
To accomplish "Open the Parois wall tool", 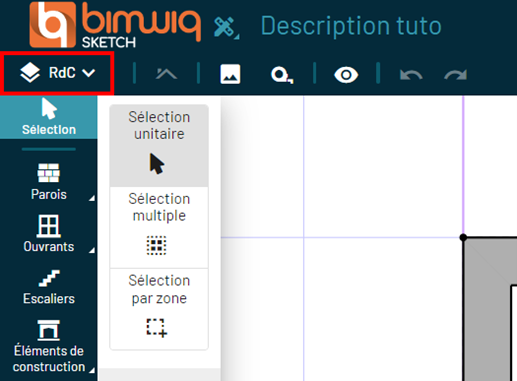I will coord(49,181).
